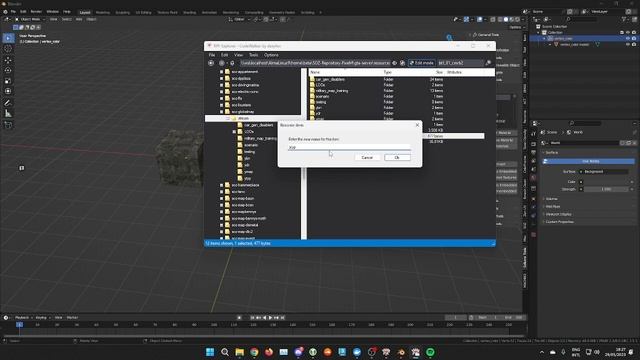640x360 pixels.
Task: Select the Annotate pencil tool
Action: coord(8,103)
